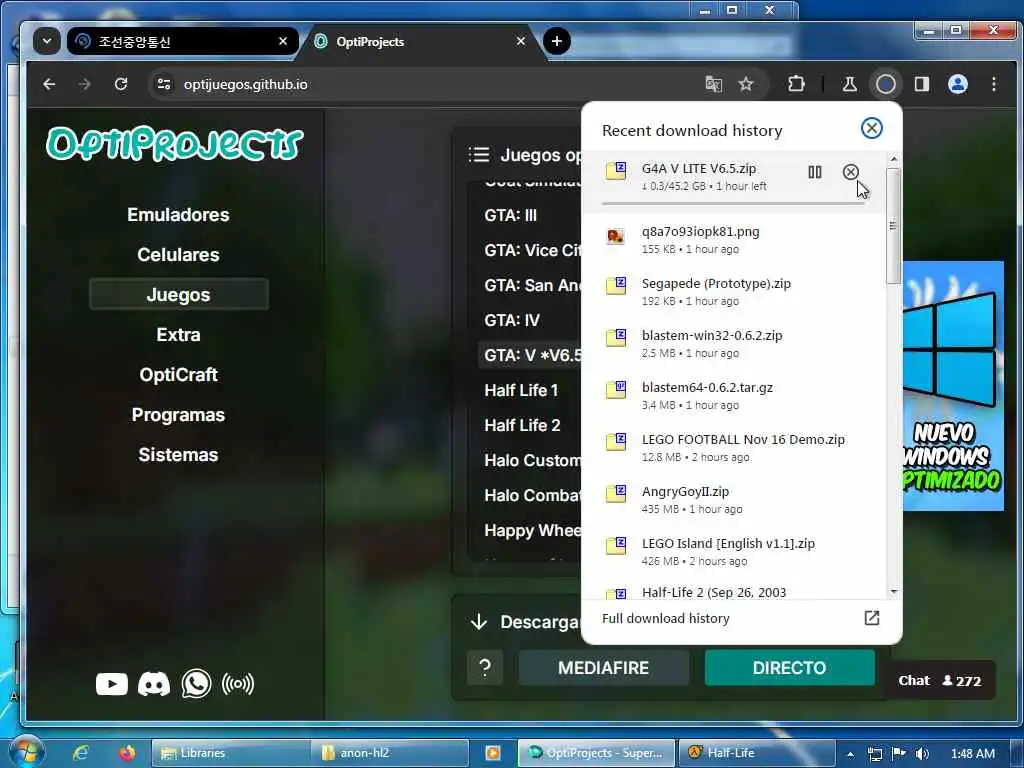1024x768 pixels.
Task: Close the Recent download history popup
Action: point(871,128)
